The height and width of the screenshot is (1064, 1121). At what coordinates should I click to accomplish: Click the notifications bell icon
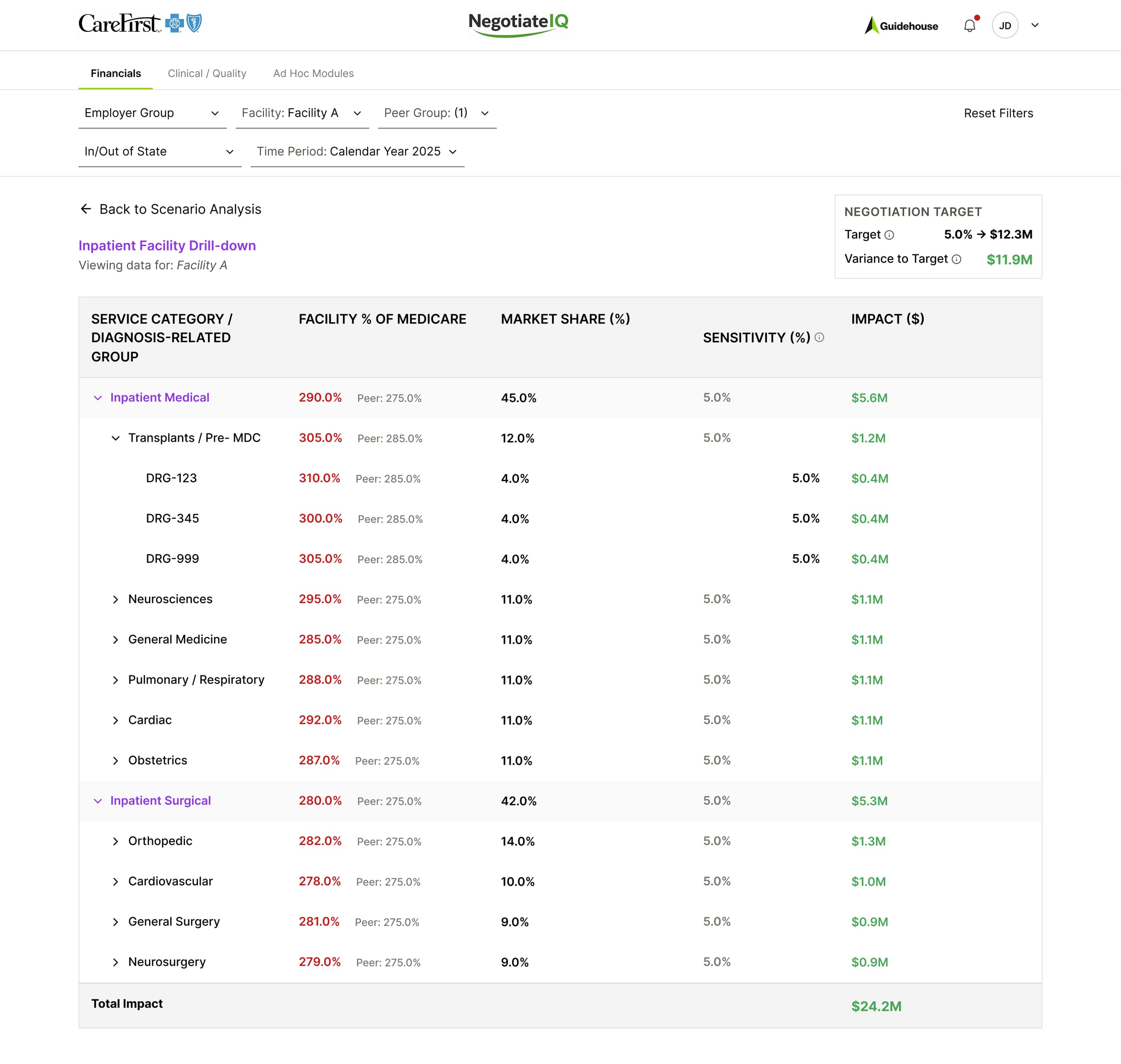pos(970,26)
